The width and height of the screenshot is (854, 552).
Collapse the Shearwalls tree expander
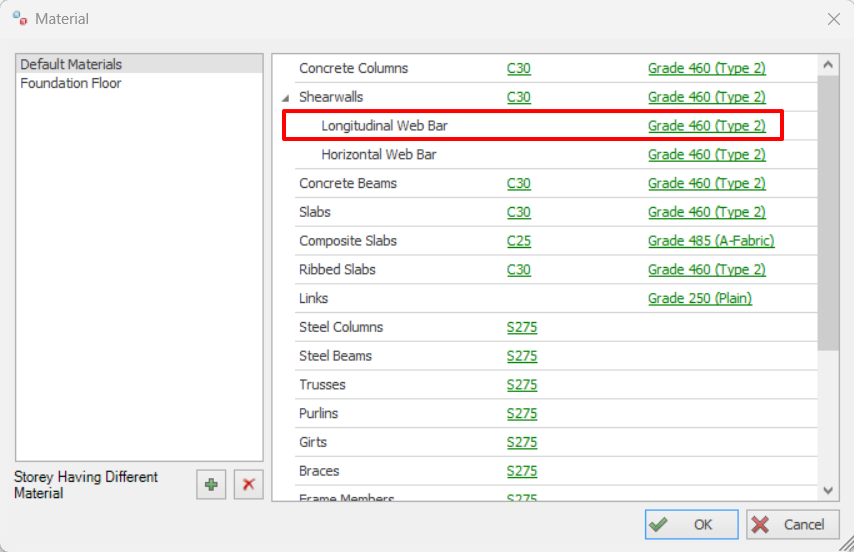tap(285, 98)
